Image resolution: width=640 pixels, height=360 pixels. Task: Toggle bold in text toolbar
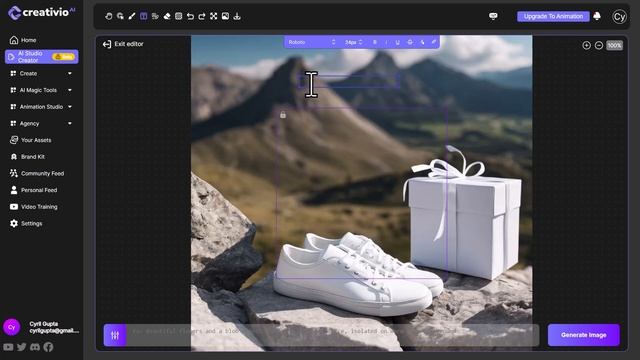[375, 42]
